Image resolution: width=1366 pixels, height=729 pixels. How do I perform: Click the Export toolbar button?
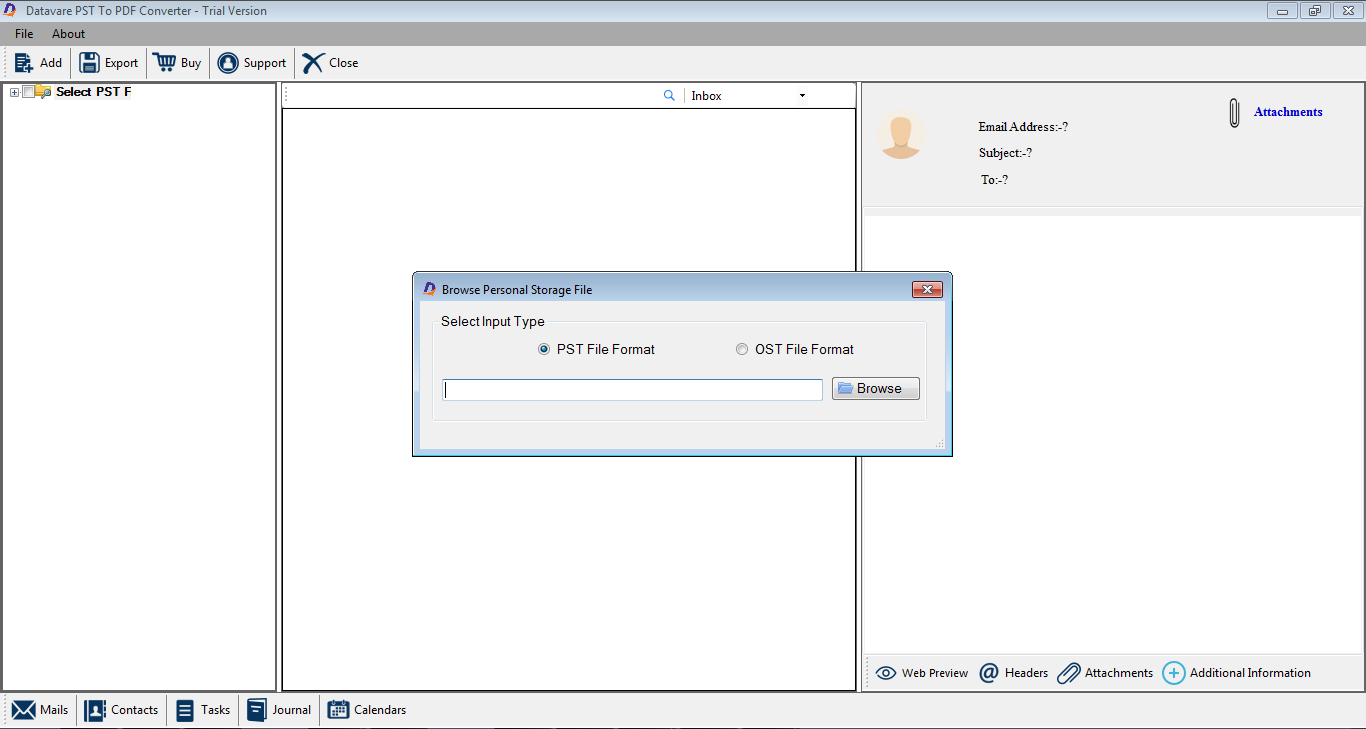(109, 63)
